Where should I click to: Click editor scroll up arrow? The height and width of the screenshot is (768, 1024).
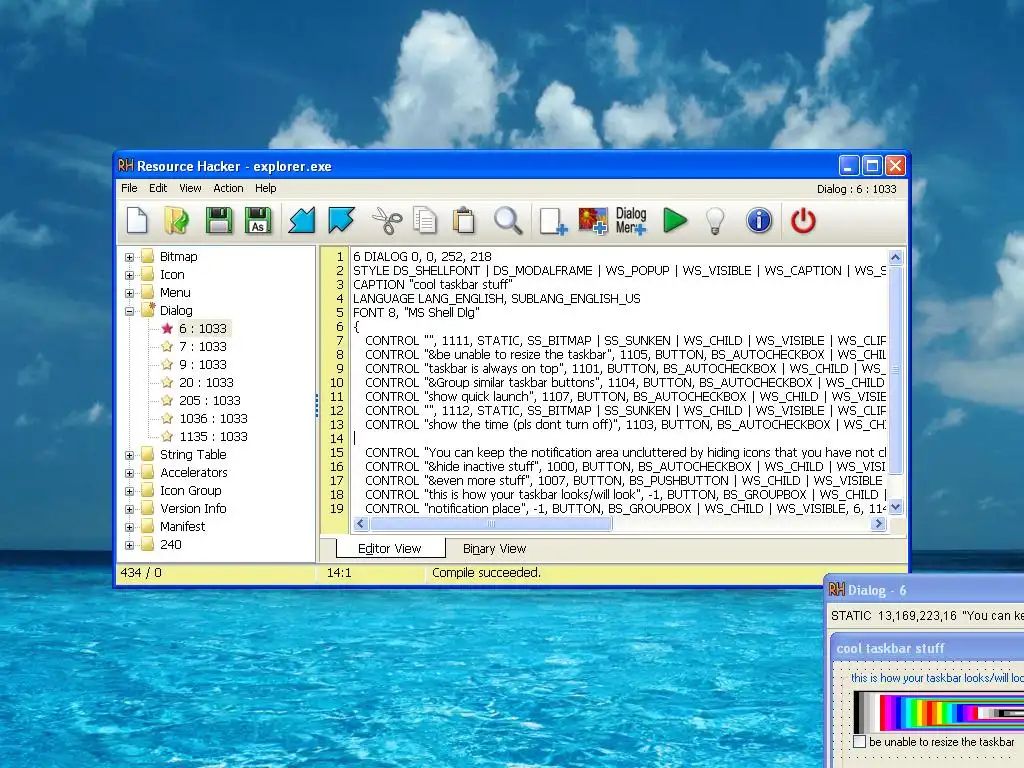tap(895, 257)
